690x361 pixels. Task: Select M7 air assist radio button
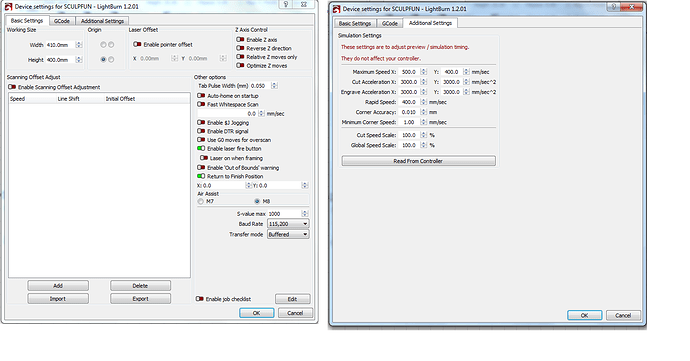pos(201,201)
